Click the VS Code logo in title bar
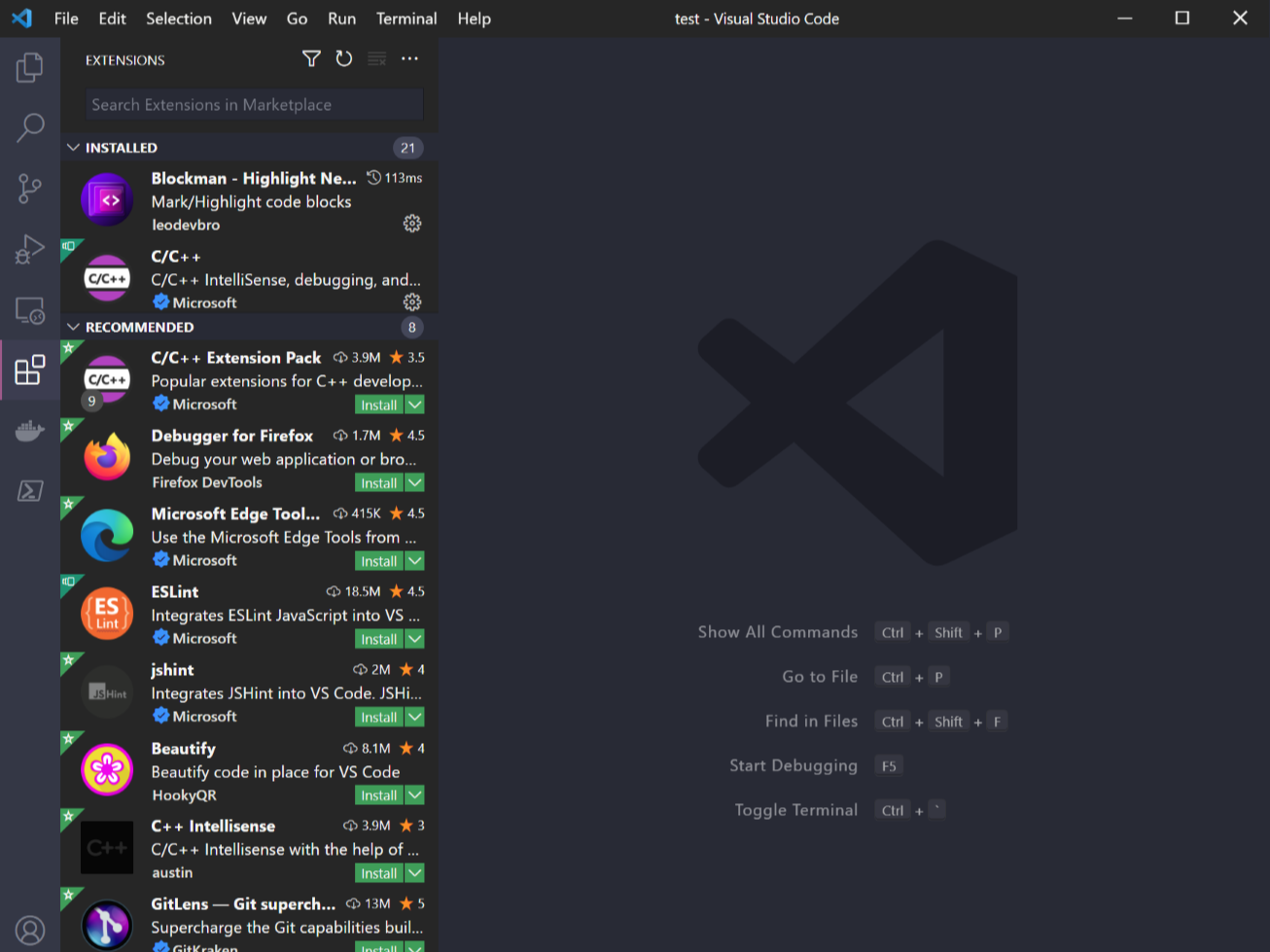 coord(21,18)
